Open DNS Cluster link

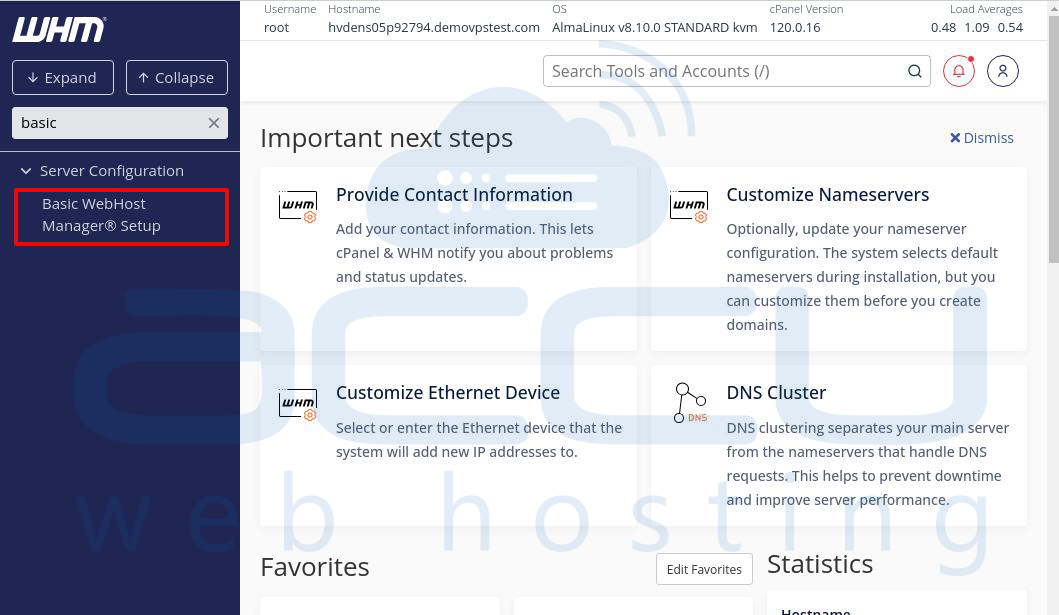(x=776, y=392)
